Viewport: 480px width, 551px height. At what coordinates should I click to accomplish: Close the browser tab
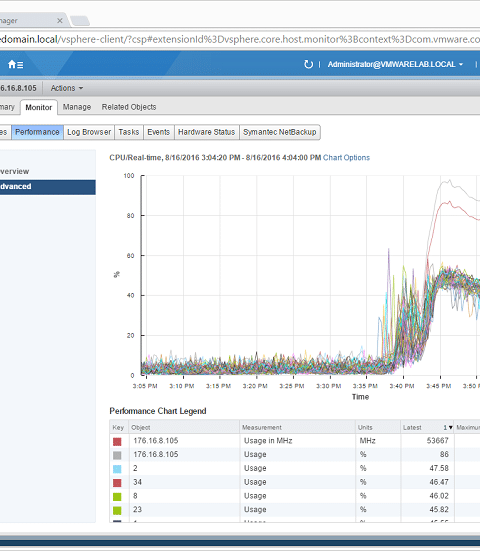pos(60,21)
